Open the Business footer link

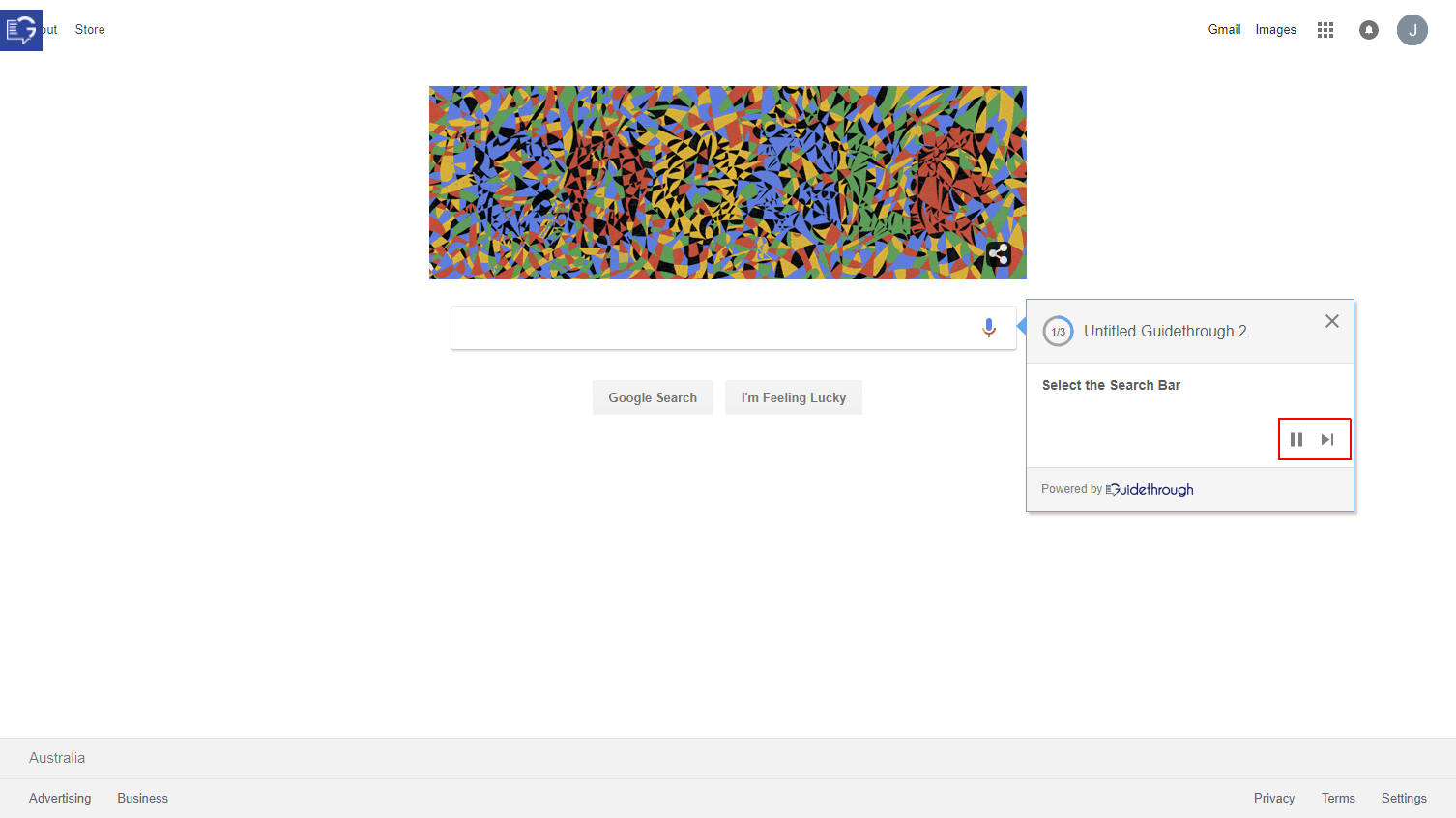(x=143, y=798)
